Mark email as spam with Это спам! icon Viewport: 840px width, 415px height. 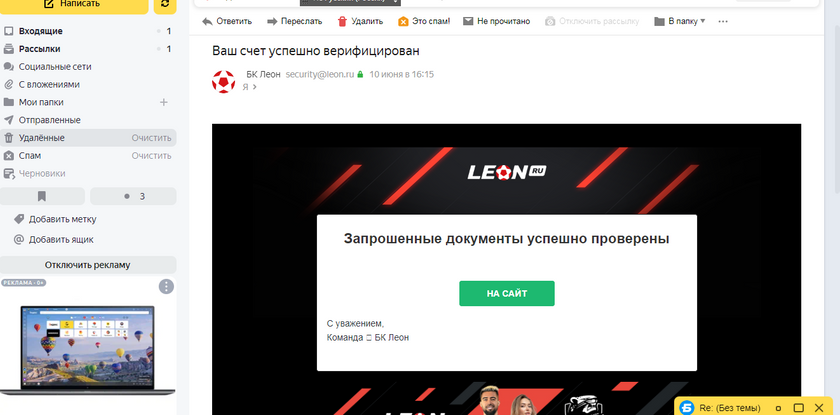coord(403,21)
